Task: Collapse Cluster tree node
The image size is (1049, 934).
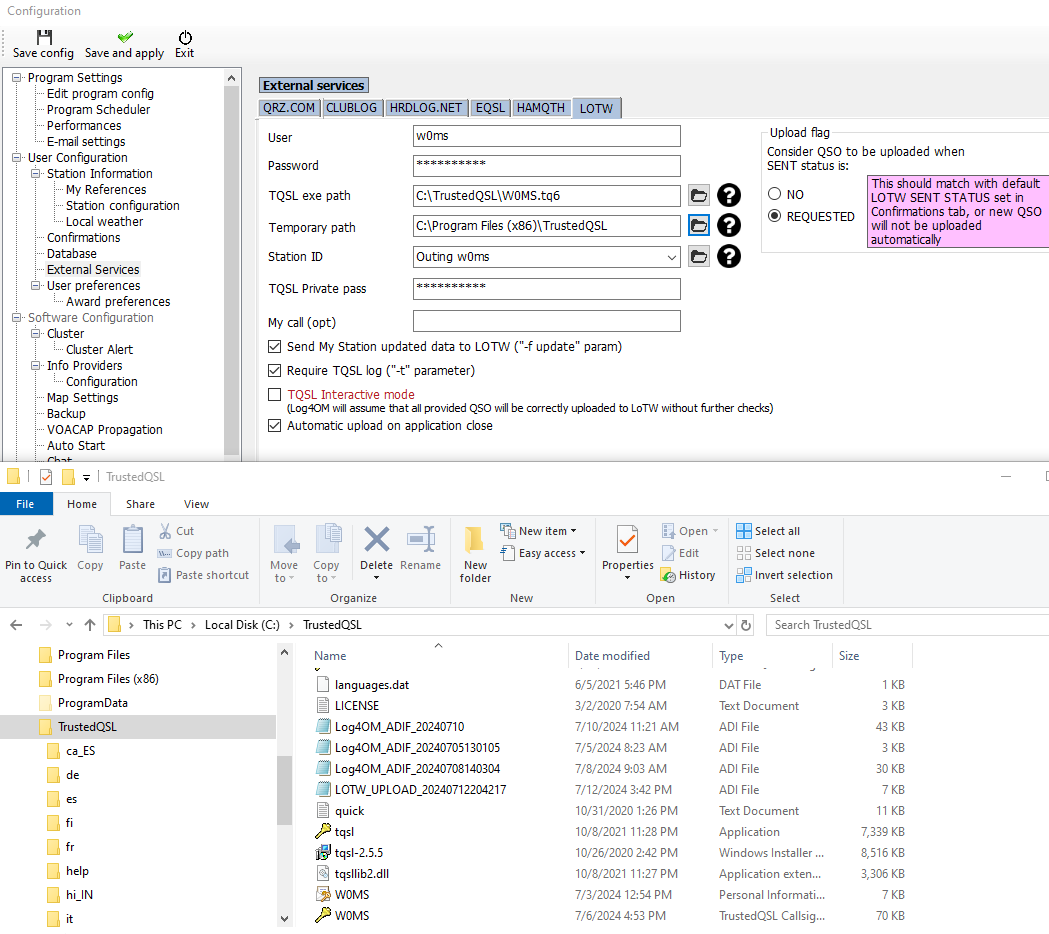Action: point(35,334)
